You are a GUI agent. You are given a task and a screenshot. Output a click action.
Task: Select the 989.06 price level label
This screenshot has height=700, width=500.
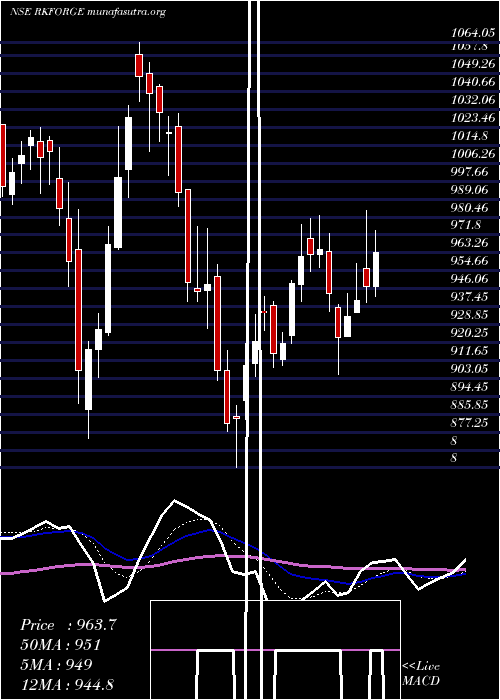[x=469, y=189]
